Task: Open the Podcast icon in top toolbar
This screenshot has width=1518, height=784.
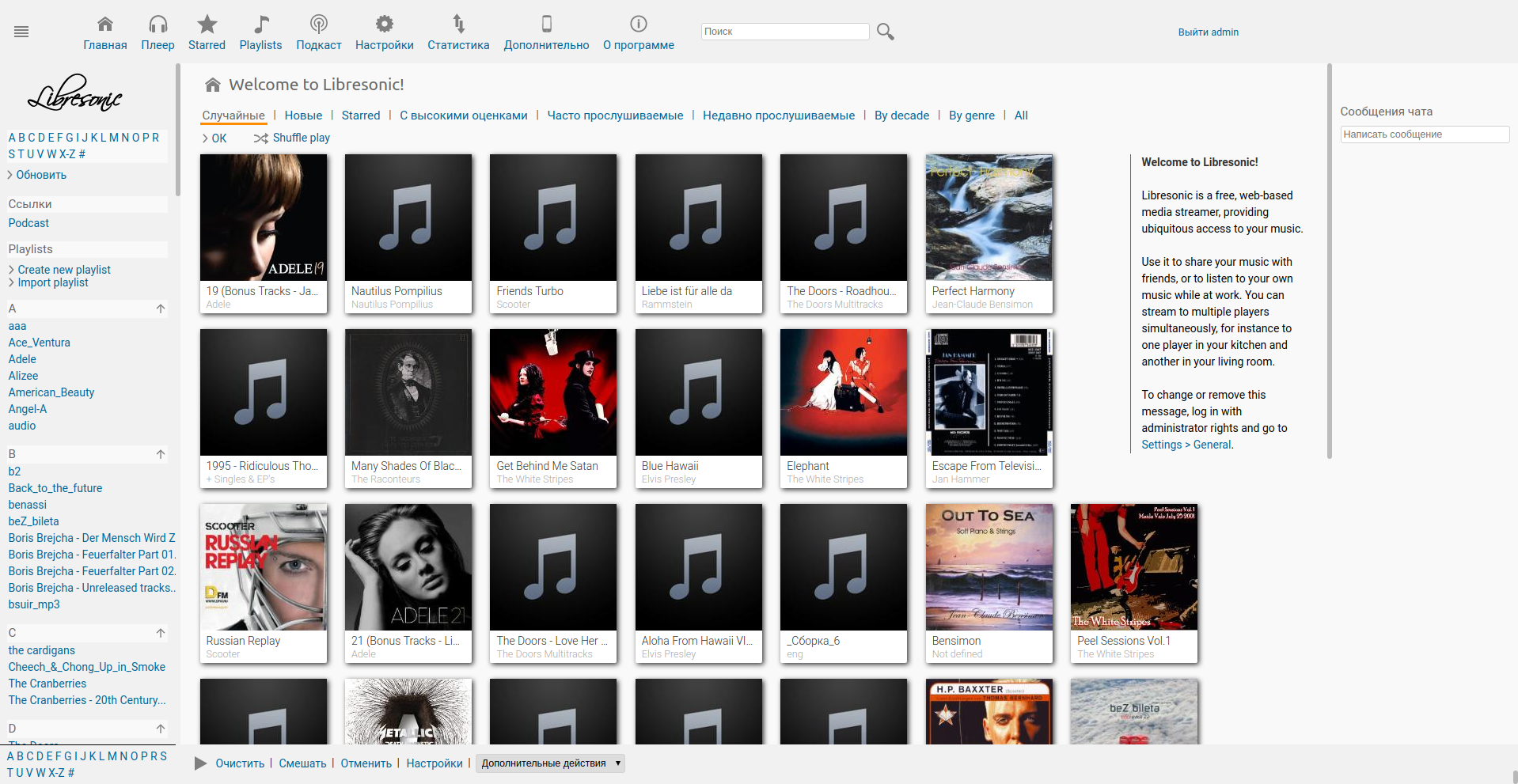Action: (318, 24)
